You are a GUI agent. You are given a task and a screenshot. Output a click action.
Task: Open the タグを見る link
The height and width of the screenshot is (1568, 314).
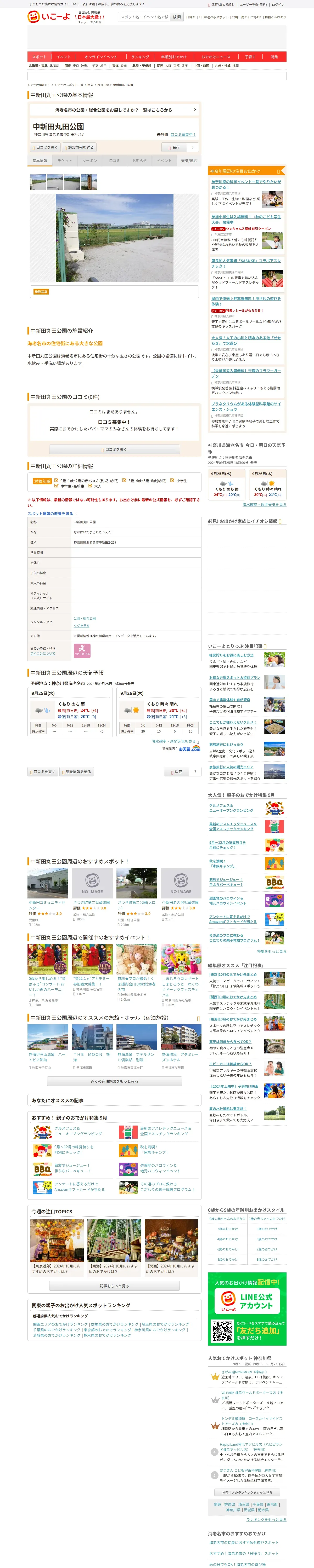[x=82, y=626]
